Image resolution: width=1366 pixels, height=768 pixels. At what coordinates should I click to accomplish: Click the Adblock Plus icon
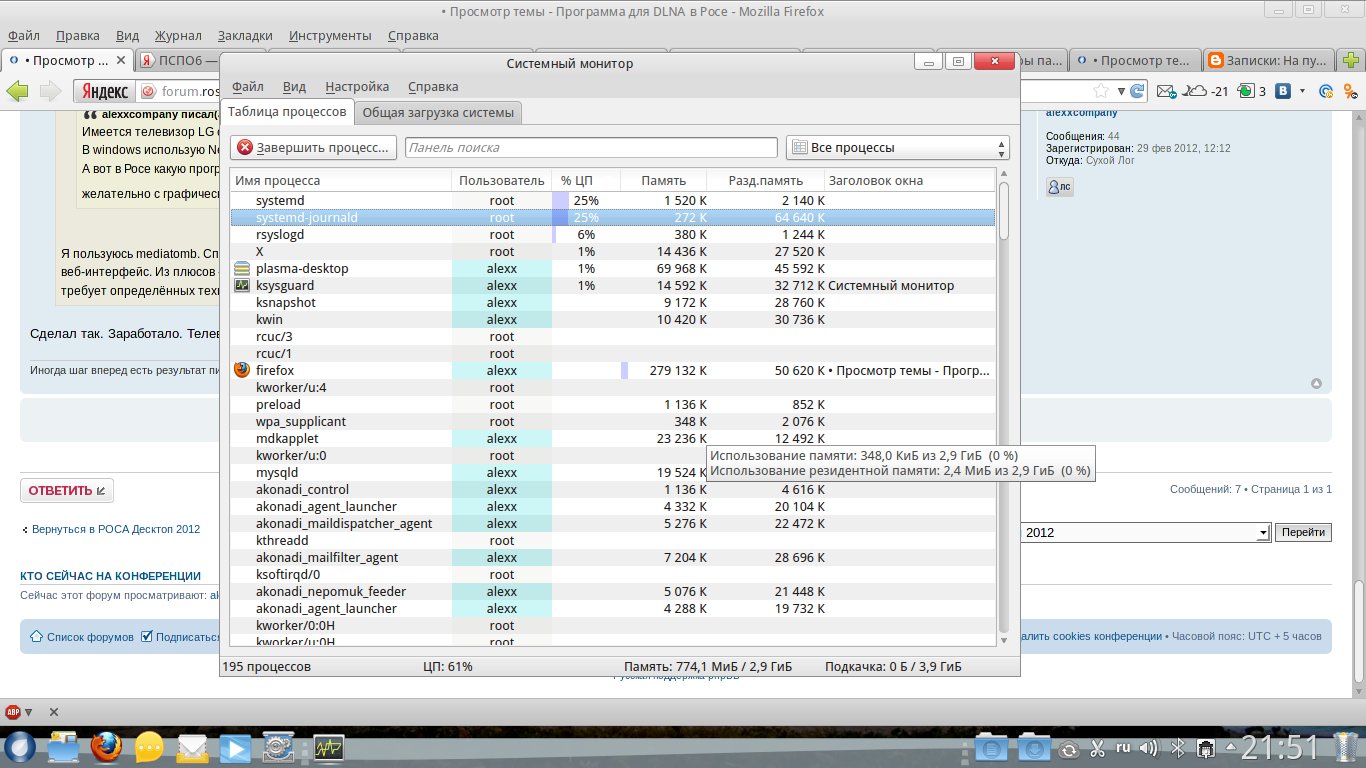[x=13, y=712]
